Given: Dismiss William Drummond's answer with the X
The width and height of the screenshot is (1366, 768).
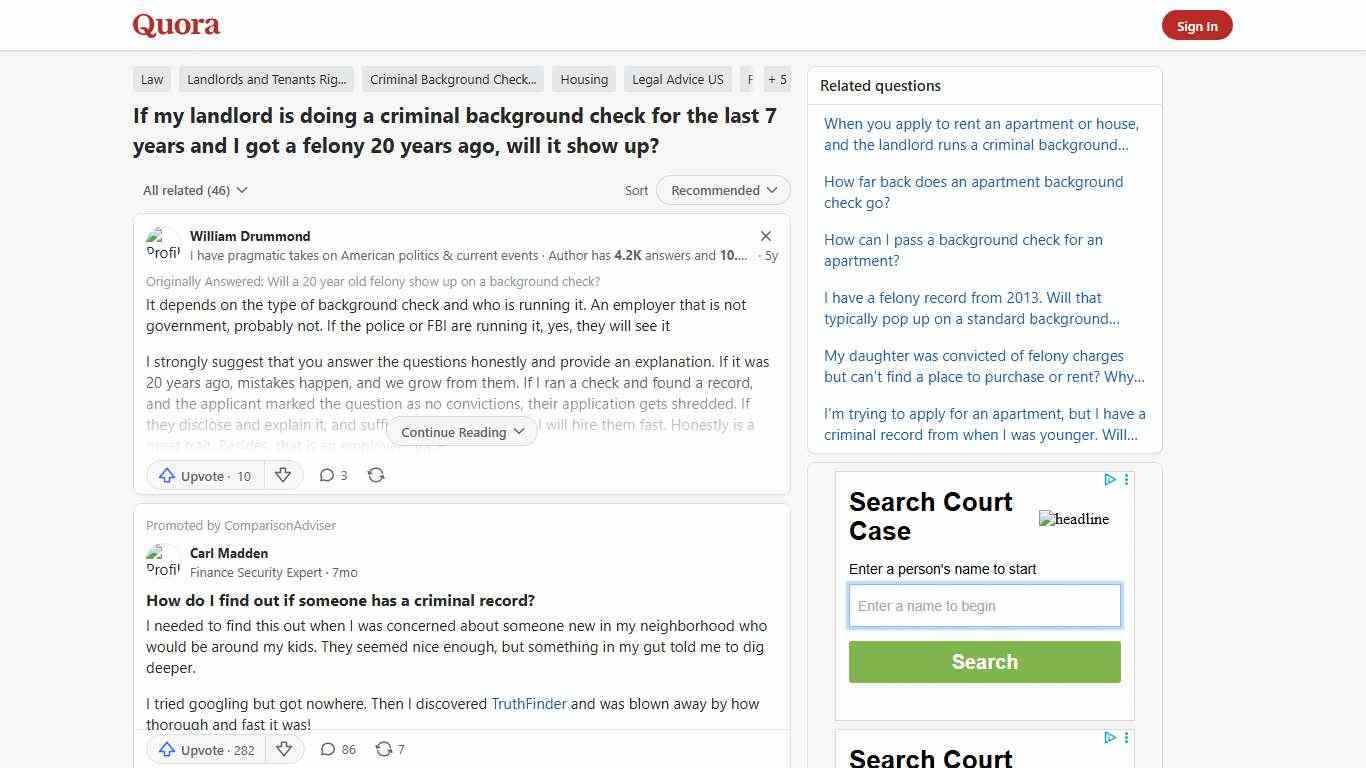Looking at the screenshot, I should click(766, 236).
